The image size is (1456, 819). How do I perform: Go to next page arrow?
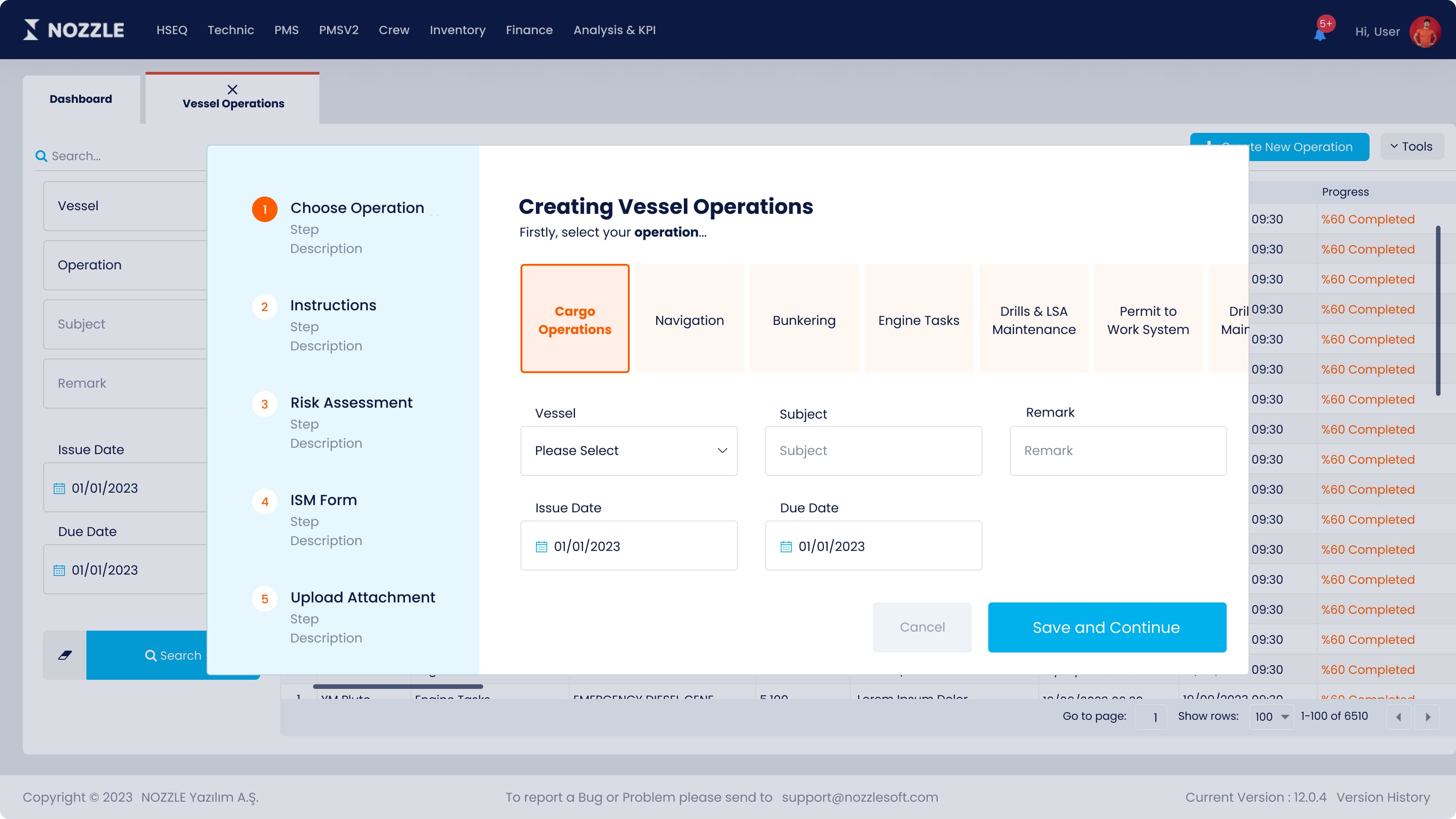(1428, 717)
